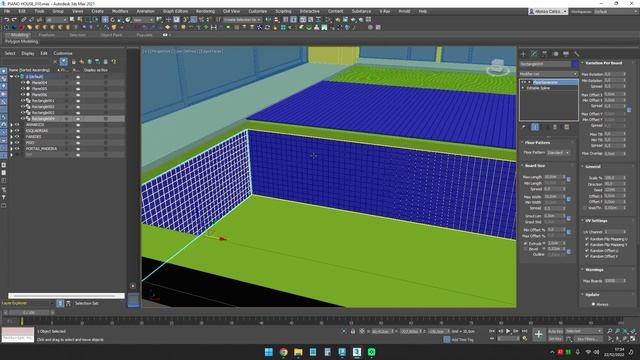
Task: Toggle Random Offset U checkbox
Action: (587, 251)
